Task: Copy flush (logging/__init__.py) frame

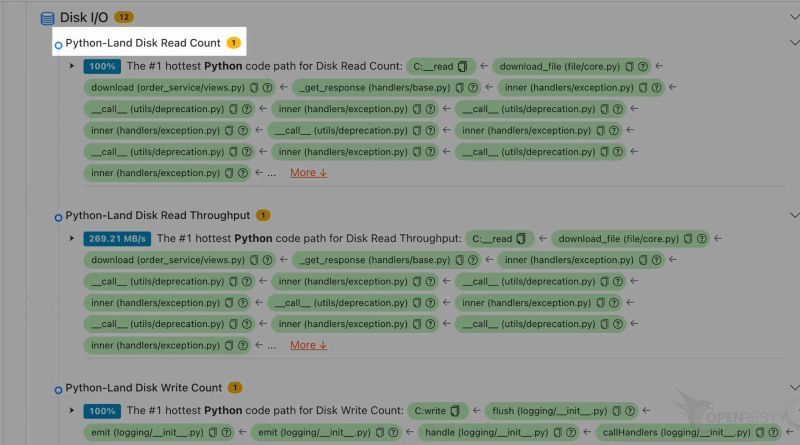Action: (x=617, y=411)
